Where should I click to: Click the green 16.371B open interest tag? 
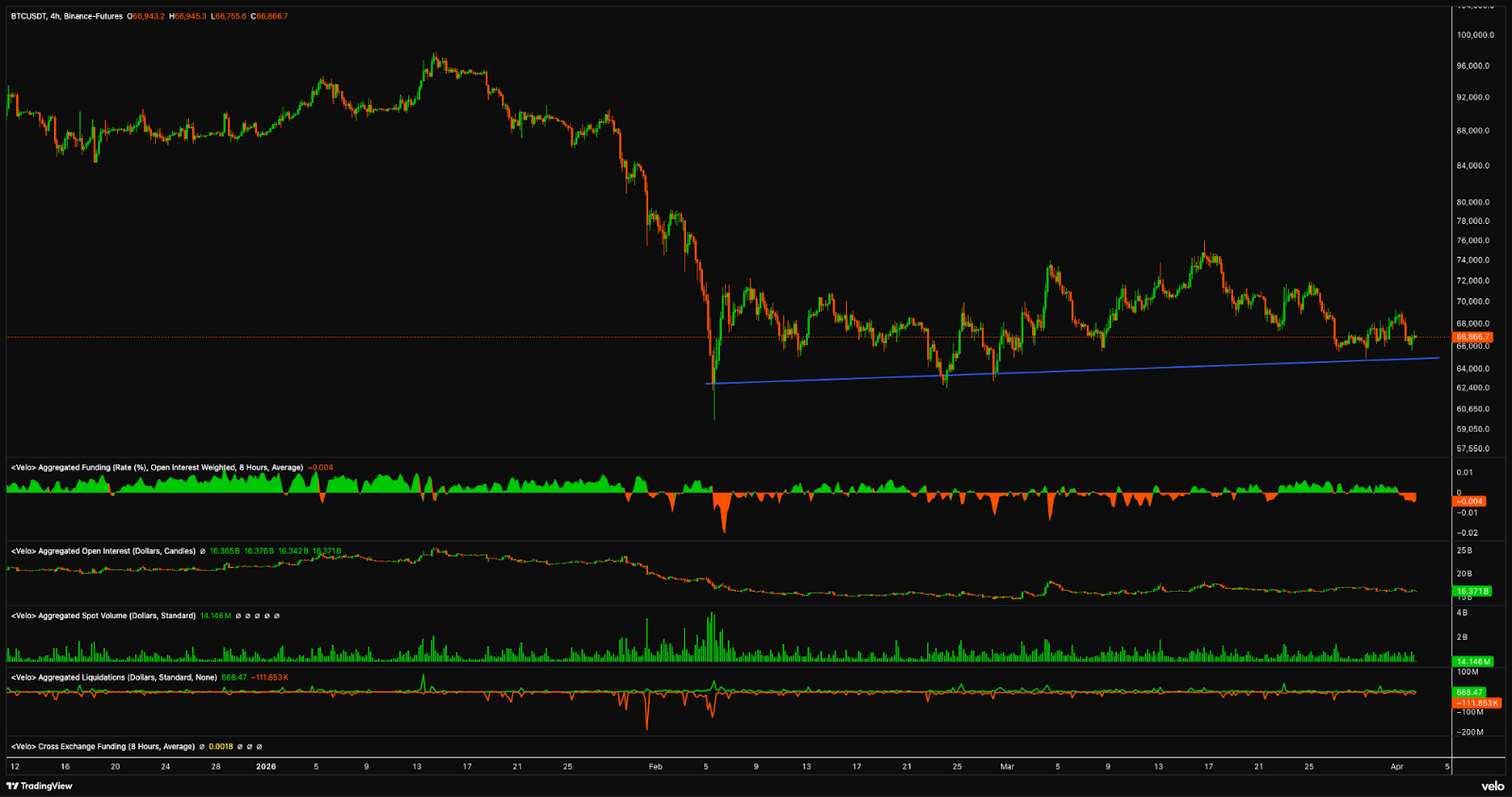[x=1472, y=591]
